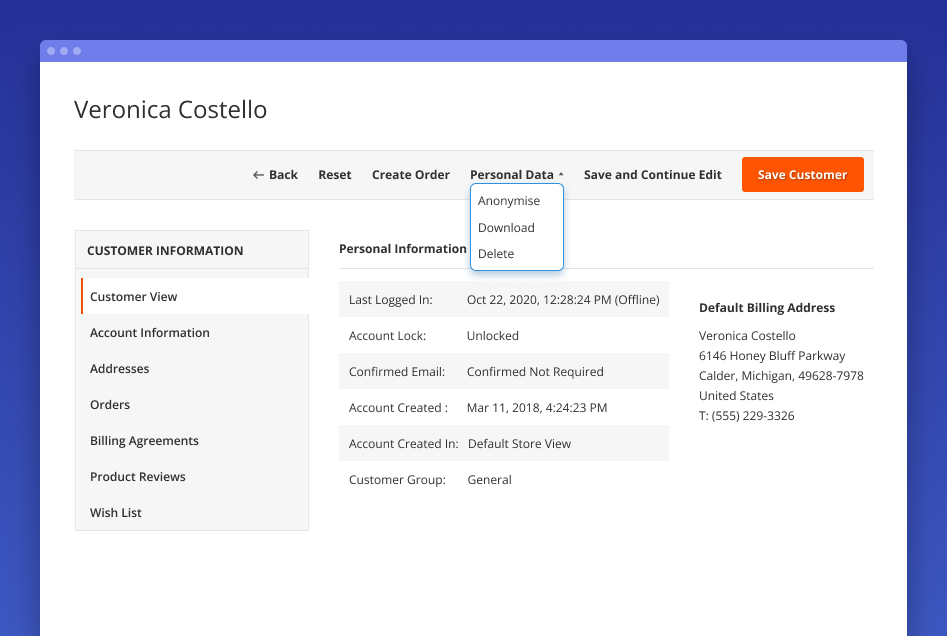
Task: Click the upward caret next to Personal Data
Action: 560,172
